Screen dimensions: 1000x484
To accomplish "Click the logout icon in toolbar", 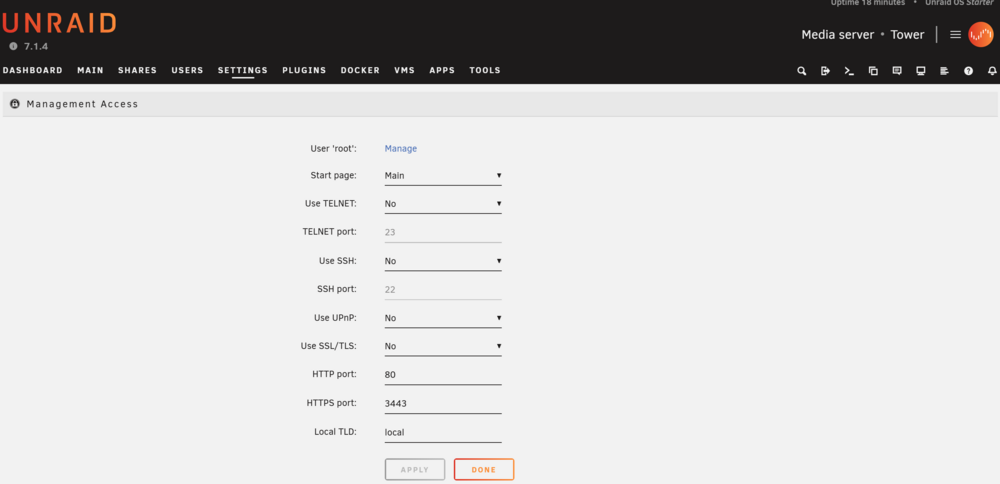I will pyautogui.click(x=825, y=71).
